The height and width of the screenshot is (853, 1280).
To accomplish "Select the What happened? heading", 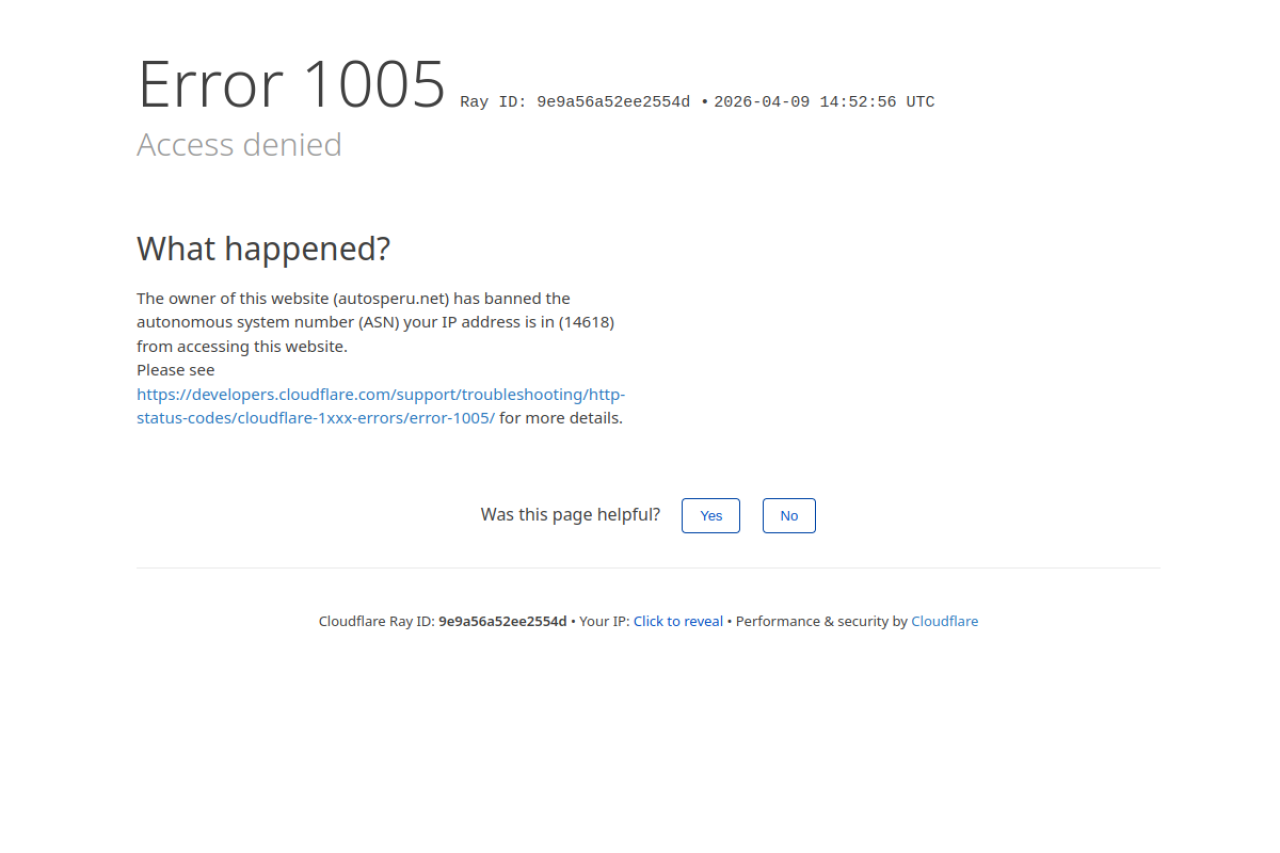I will (263, 249).
